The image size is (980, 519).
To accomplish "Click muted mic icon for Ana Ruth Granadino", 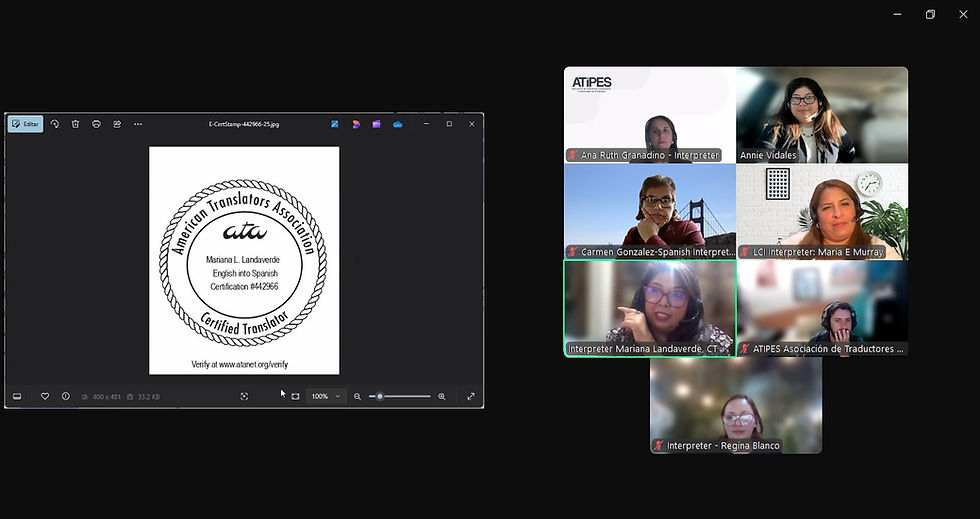I will 572,155.
